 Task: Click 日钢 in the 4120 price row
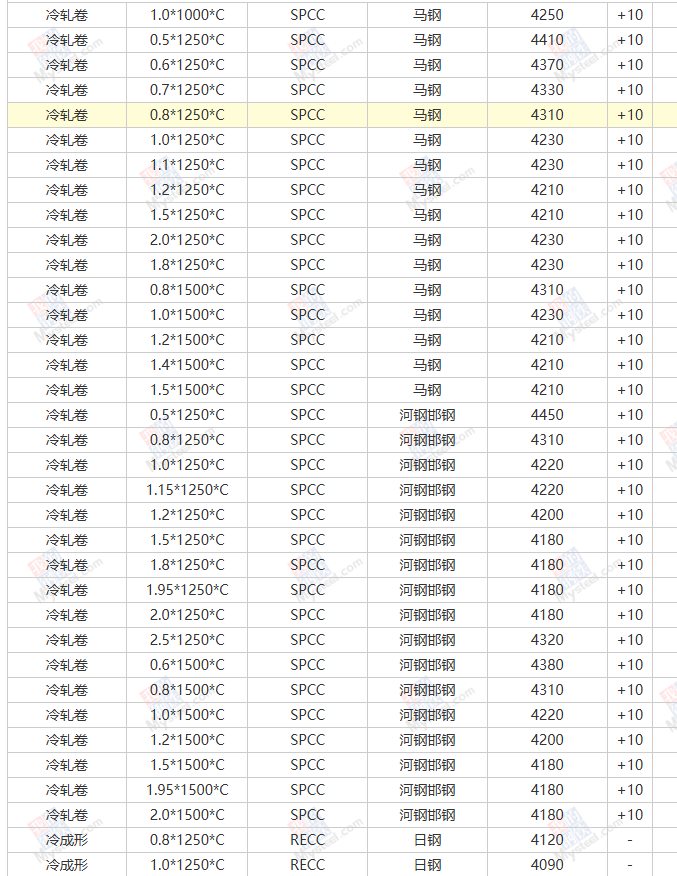pos(427,840)
